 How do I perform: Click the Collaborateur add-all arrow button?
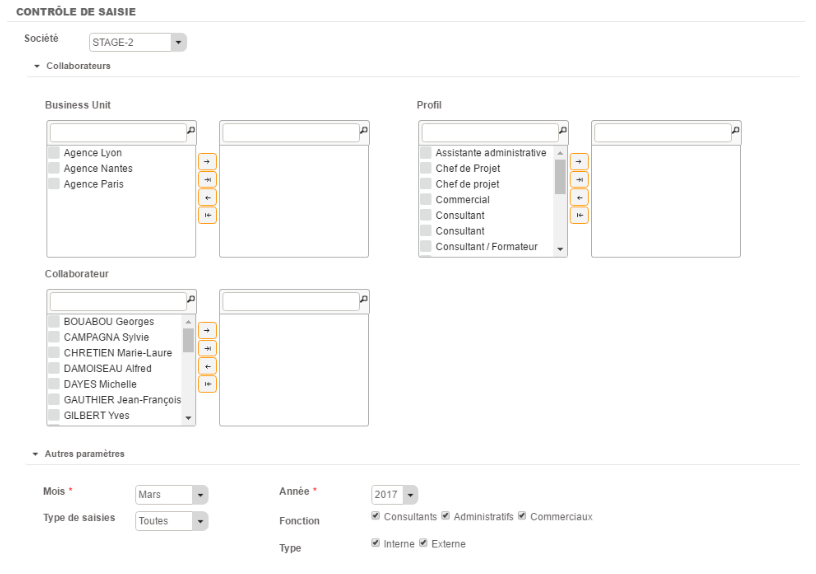[x=207, y=348]
